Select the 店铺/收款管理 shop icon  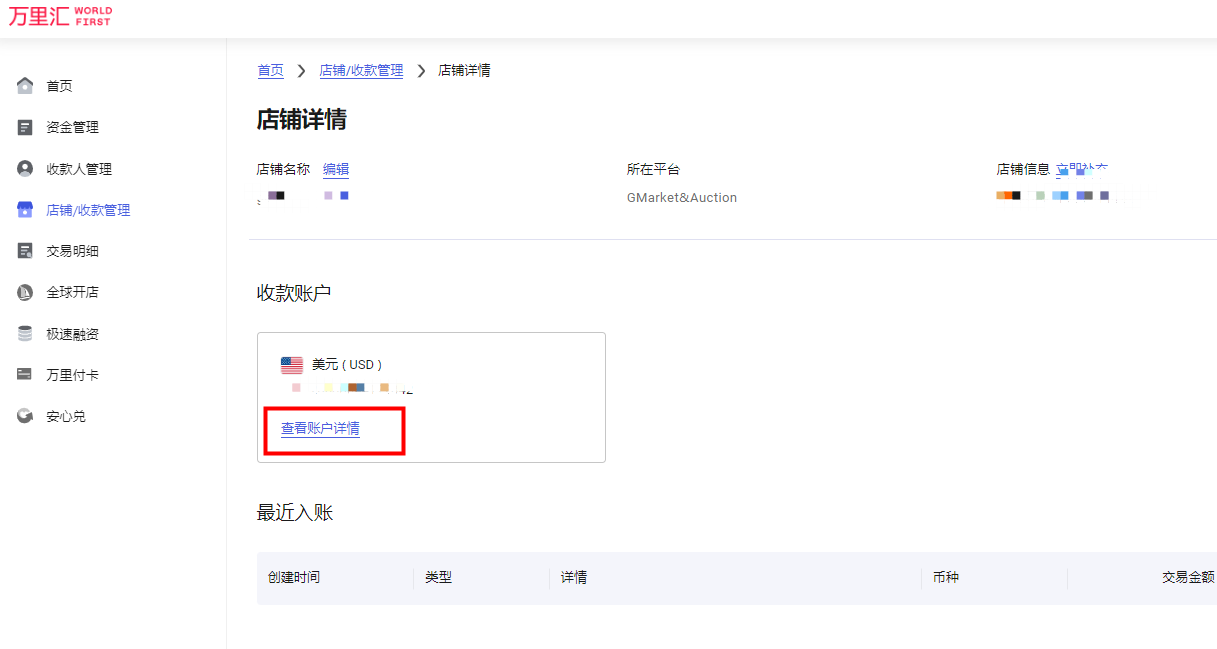coord(25,209)
